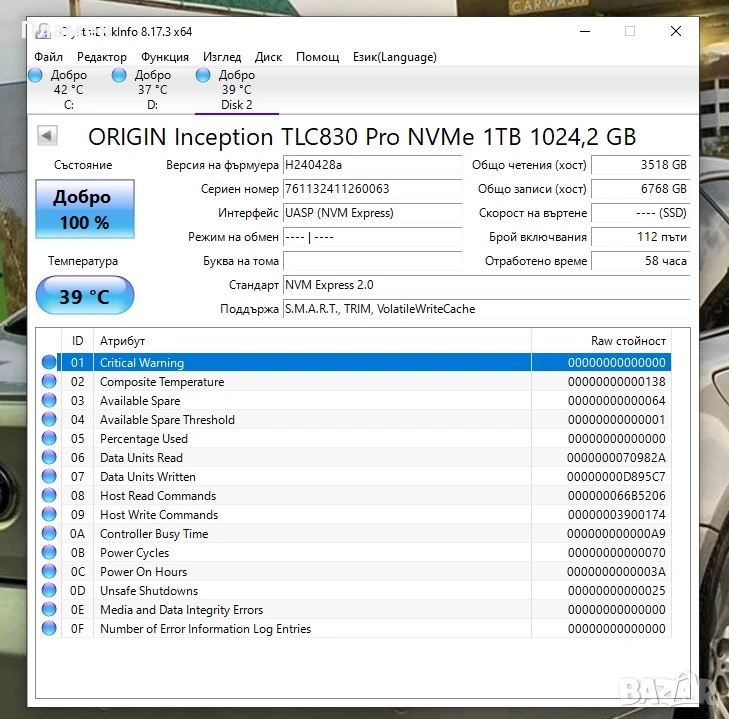Click the ID column header
This screenshot has width=729, height=719.
pyautogui.click(x=77, y=341)
